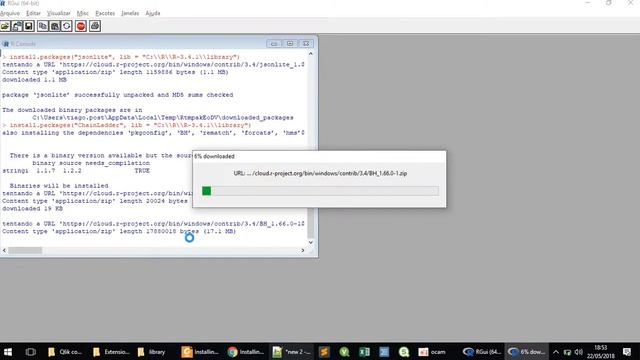Switch to the '6% dow...' taskbar item
Viewport: 640px width, 360px height.
(x=527, y=351)
